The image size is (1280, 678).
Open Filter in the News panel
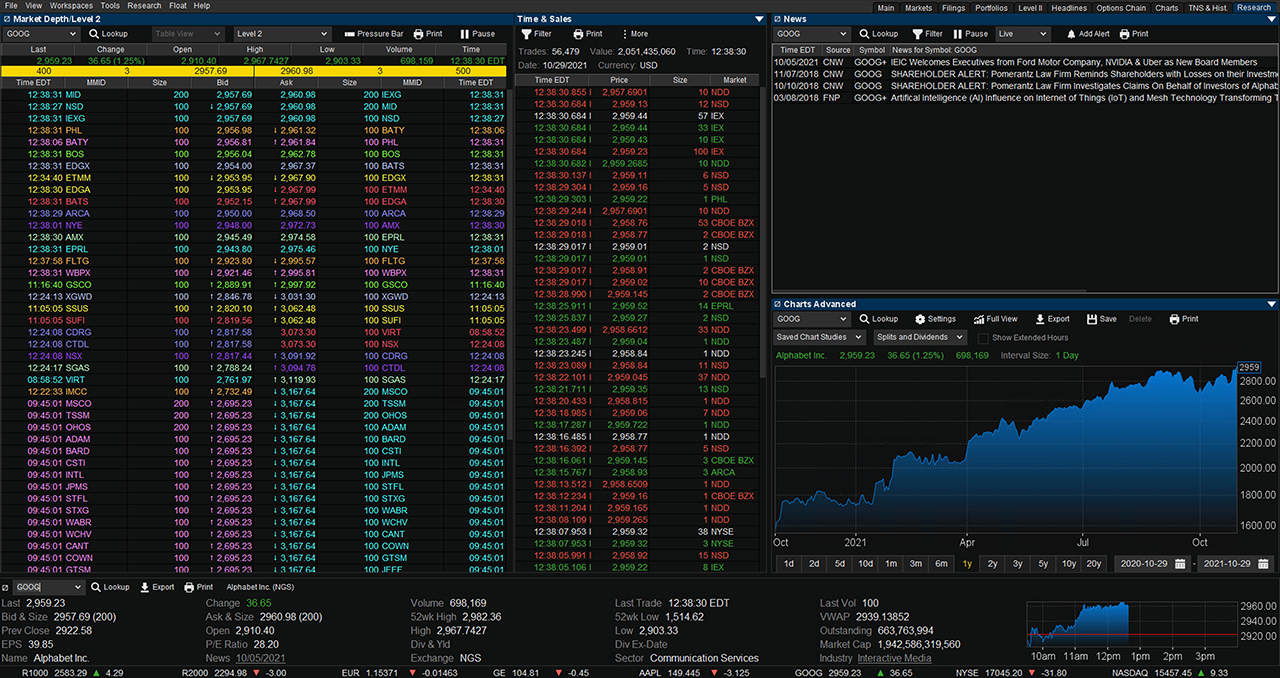tap(928, 33)
